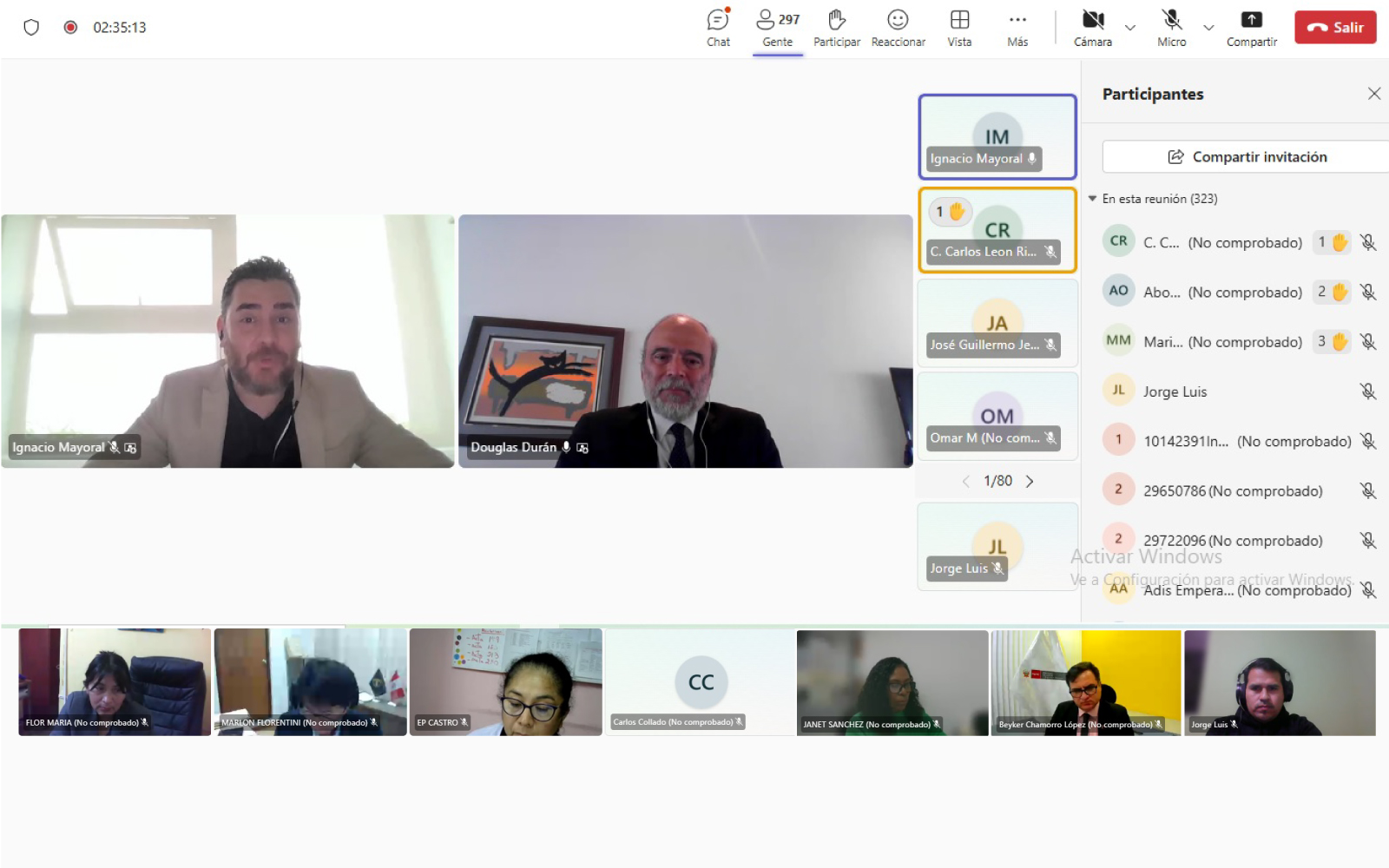Click the shield security icon
Viewport: 1389px width, 868px height.
[x=31, y=27]
